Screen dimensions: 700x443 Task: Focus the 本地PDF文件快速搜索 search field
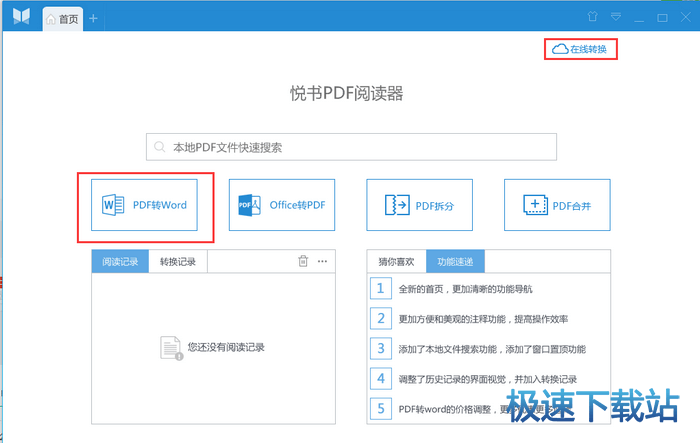(351, 147)
